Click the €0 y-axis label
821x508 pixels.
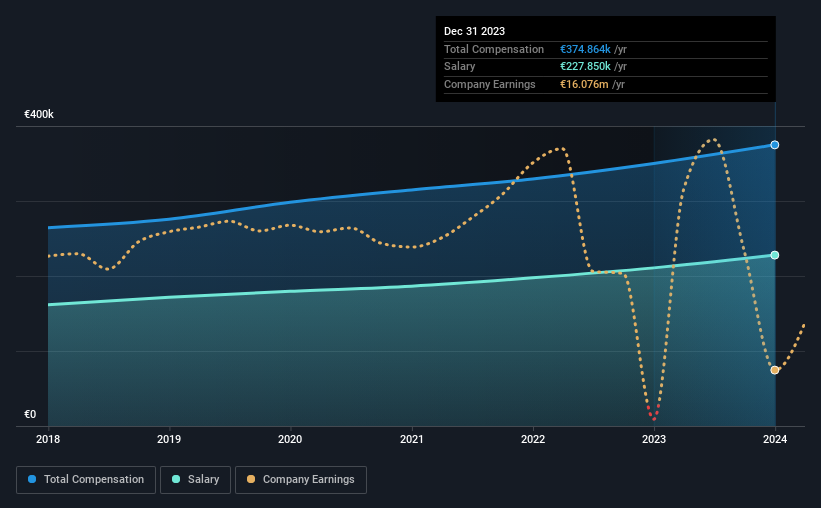click(x=30, y=414)
